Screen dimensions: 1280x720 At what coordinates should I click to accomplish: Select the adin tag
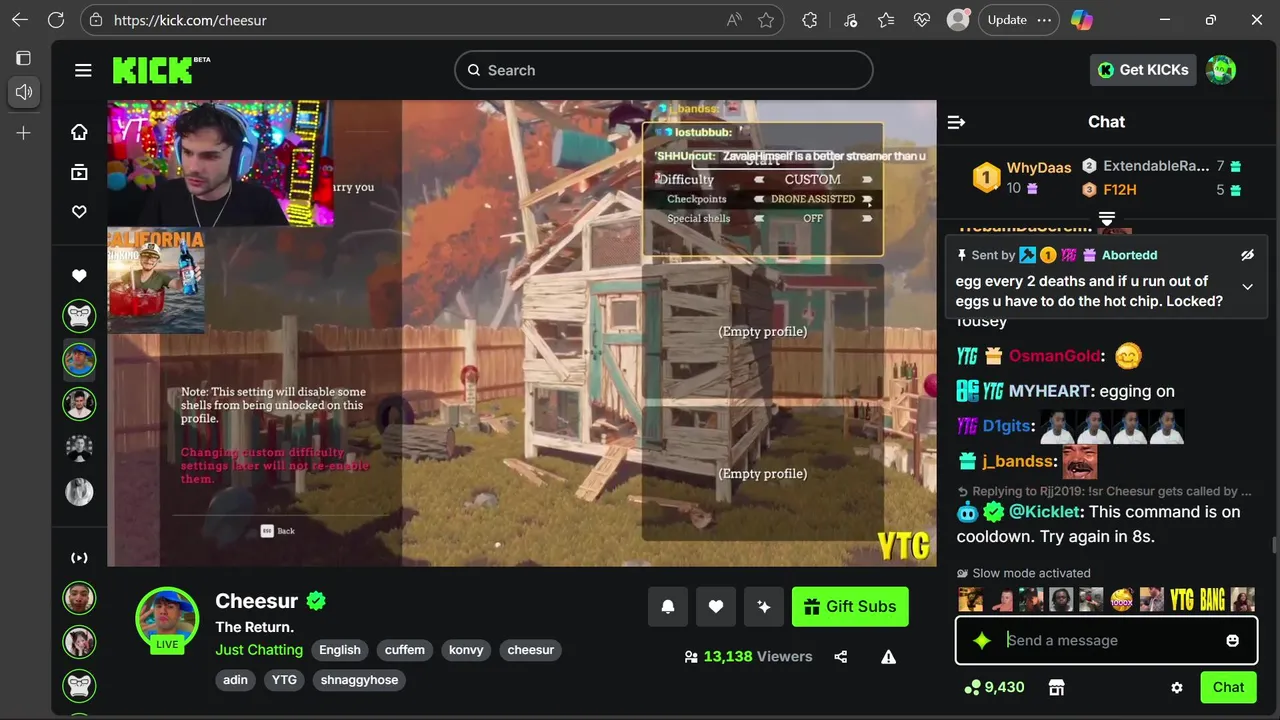(235, 680)
